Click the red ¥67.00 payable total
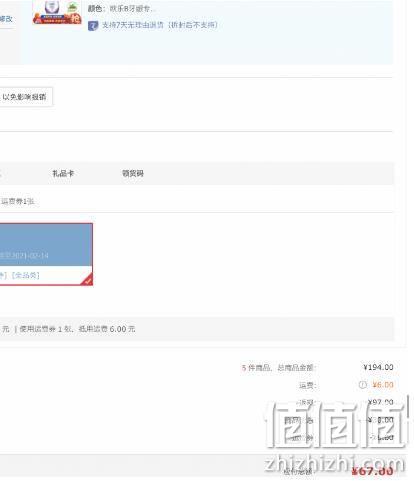 click(372, 471)
